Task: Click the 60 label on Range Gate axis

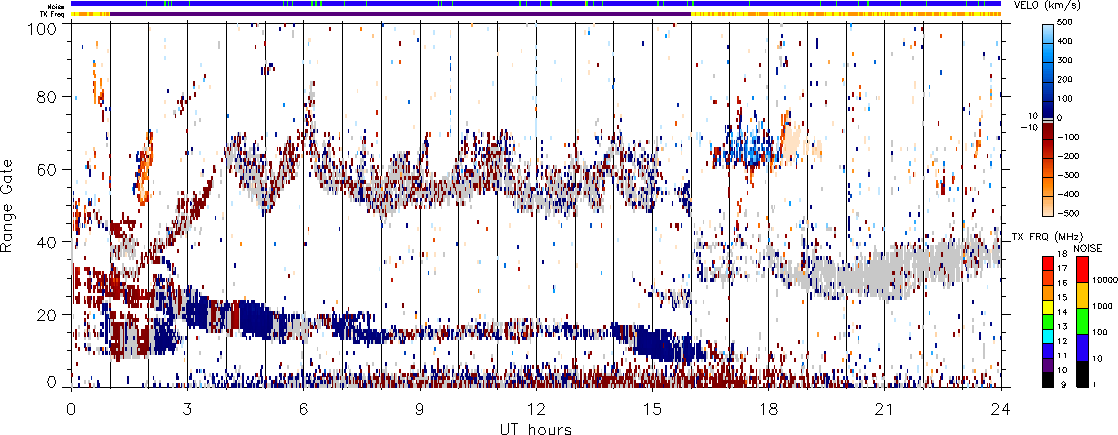Action: pyautogui.click(x=46, y=170)
